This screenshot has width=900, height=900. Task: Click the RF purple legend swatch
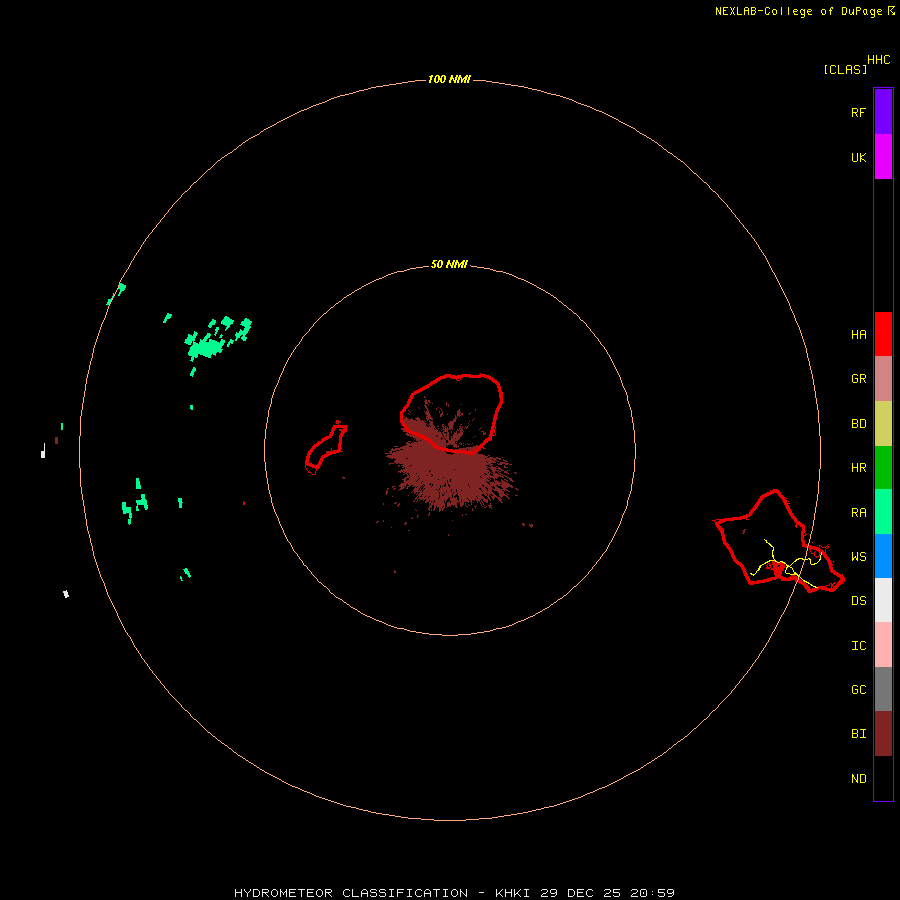(883, 112)
